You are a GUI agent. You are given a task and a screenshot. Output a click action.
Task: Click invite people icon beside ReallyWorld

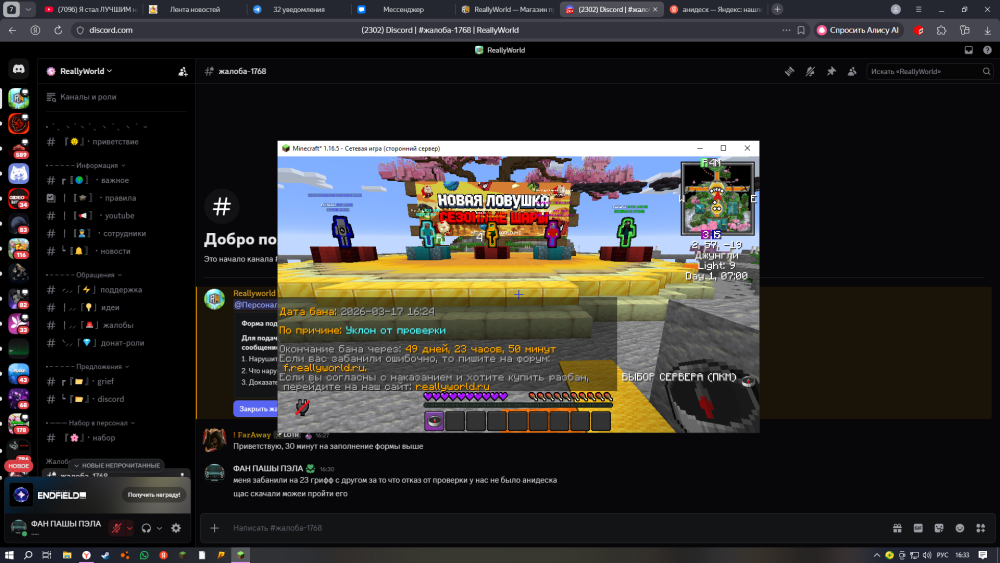pyautogui.click(x=183, y=71)
